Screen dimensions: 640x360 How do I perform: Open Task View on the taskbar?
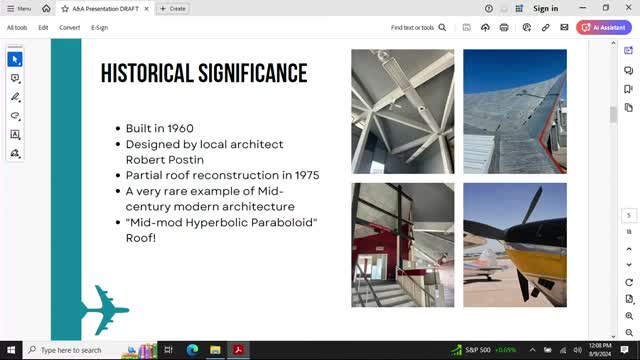coord(168,350)
